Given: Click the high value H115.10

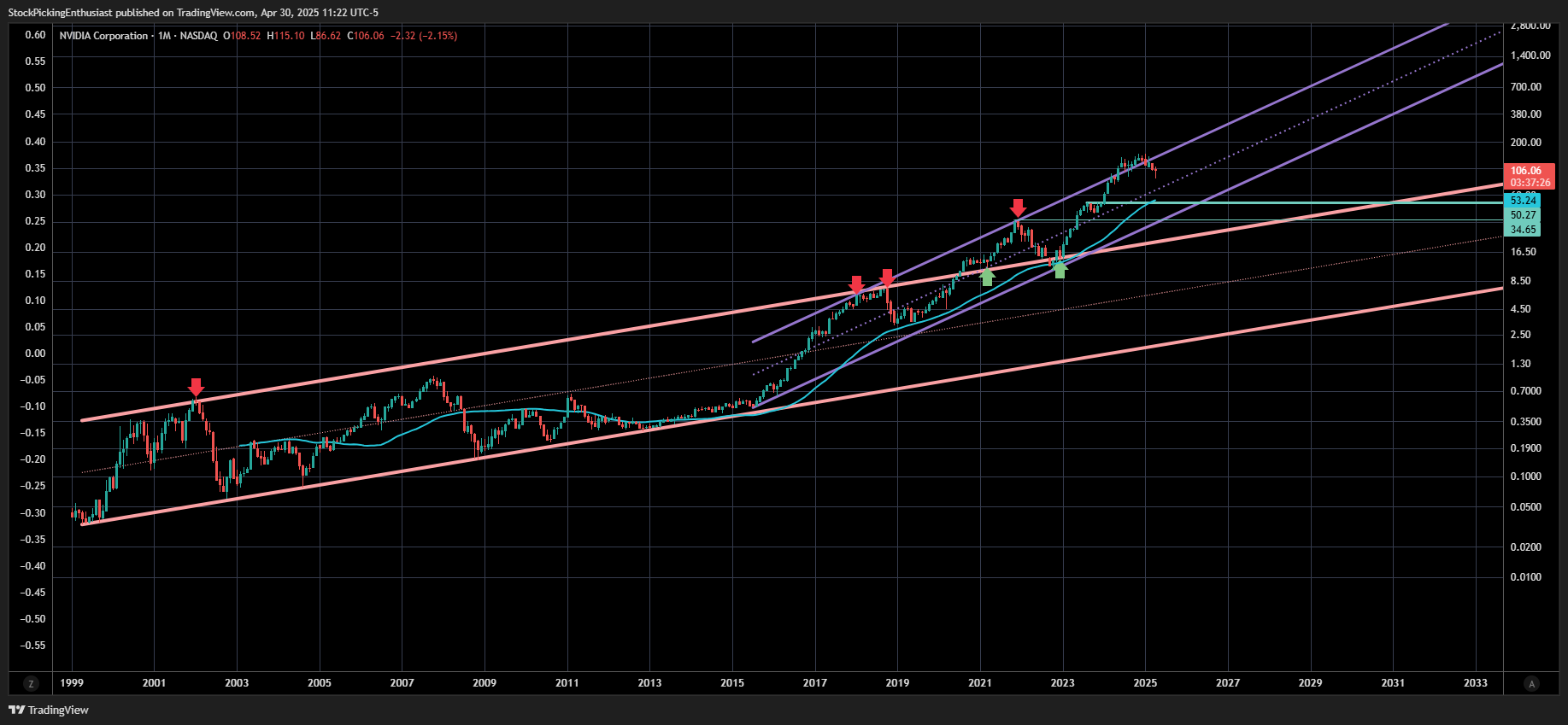Looking at the screenshot, I should click(285, 36).
